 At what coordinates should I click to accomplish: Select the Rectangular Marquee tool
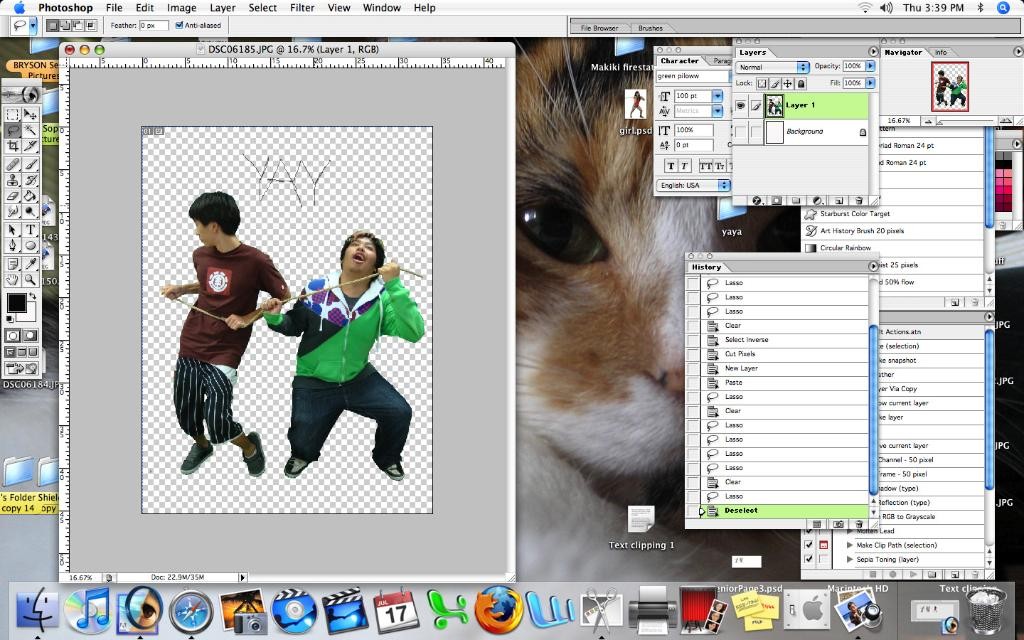[12, 114]
